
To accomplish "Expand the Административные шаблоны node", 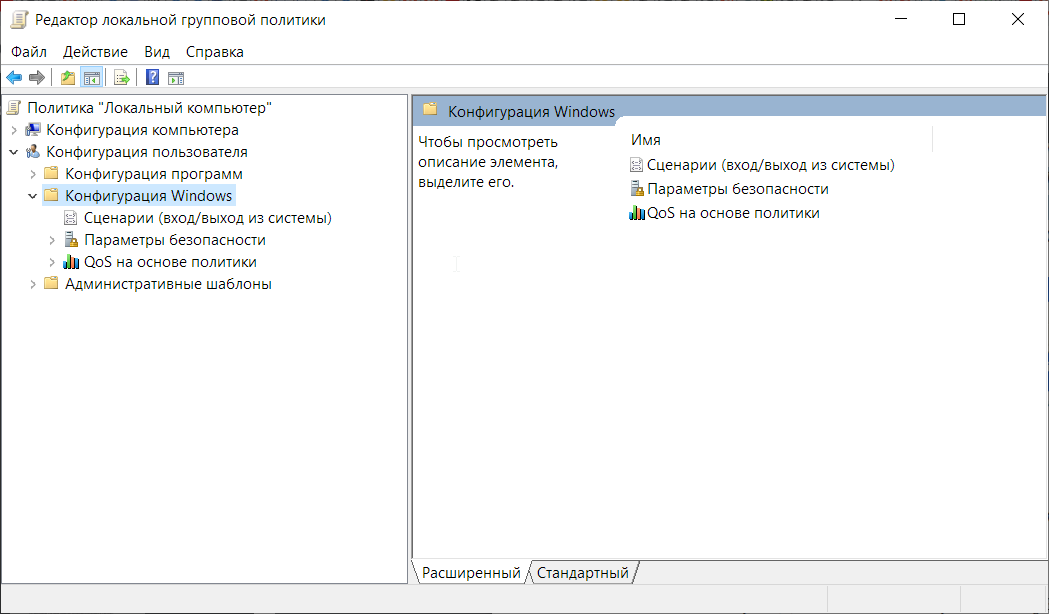I will click(x=33, y=284).
